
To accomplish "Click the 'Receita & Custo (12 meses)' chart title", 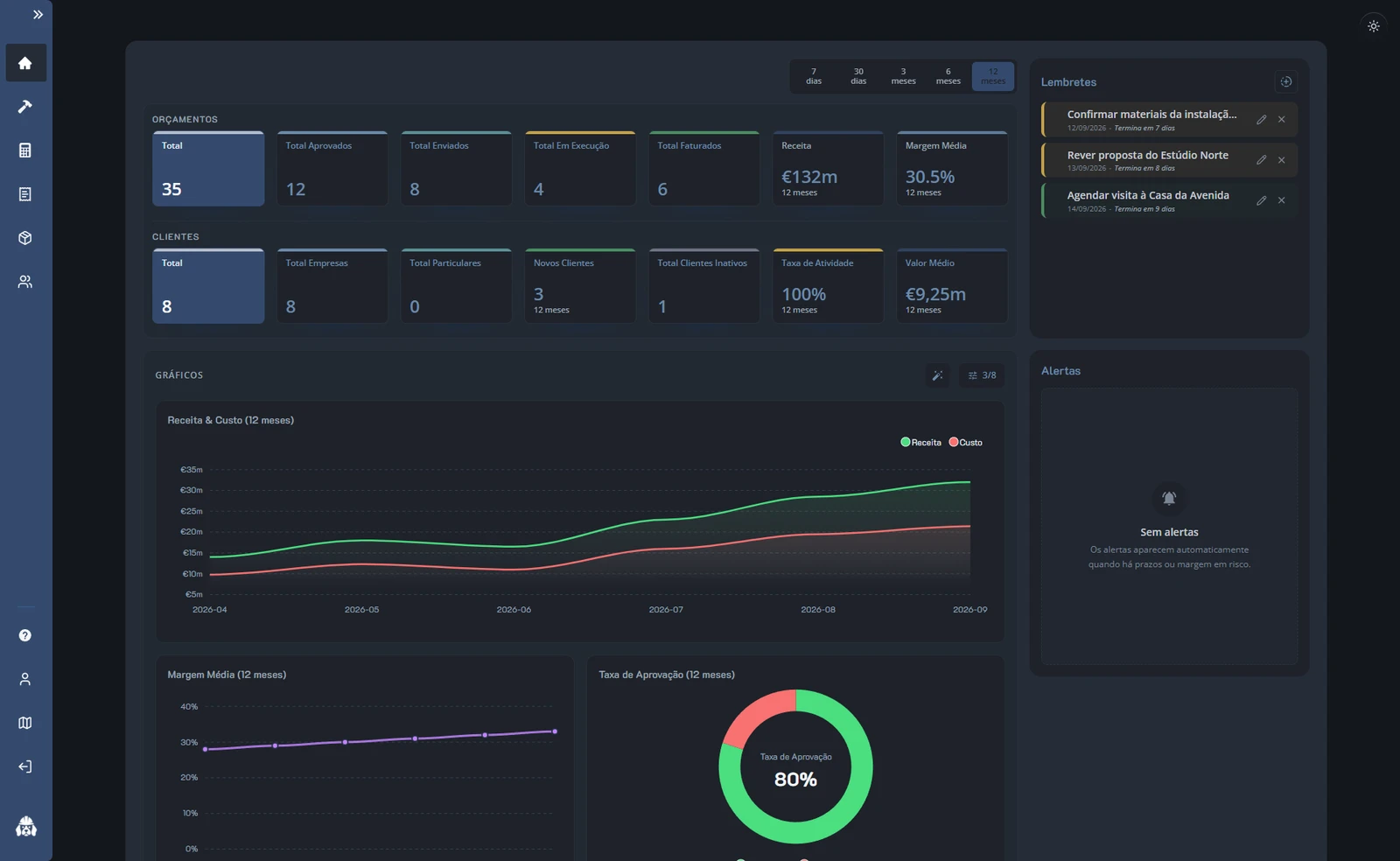I will (x=231, y=420).
